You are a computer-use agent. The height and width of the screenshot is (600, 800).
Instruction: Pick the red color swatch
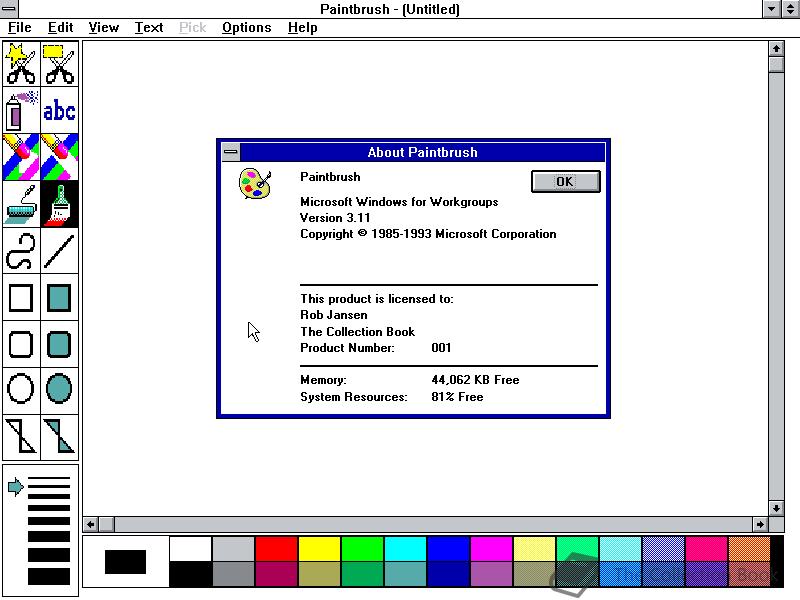276,548
